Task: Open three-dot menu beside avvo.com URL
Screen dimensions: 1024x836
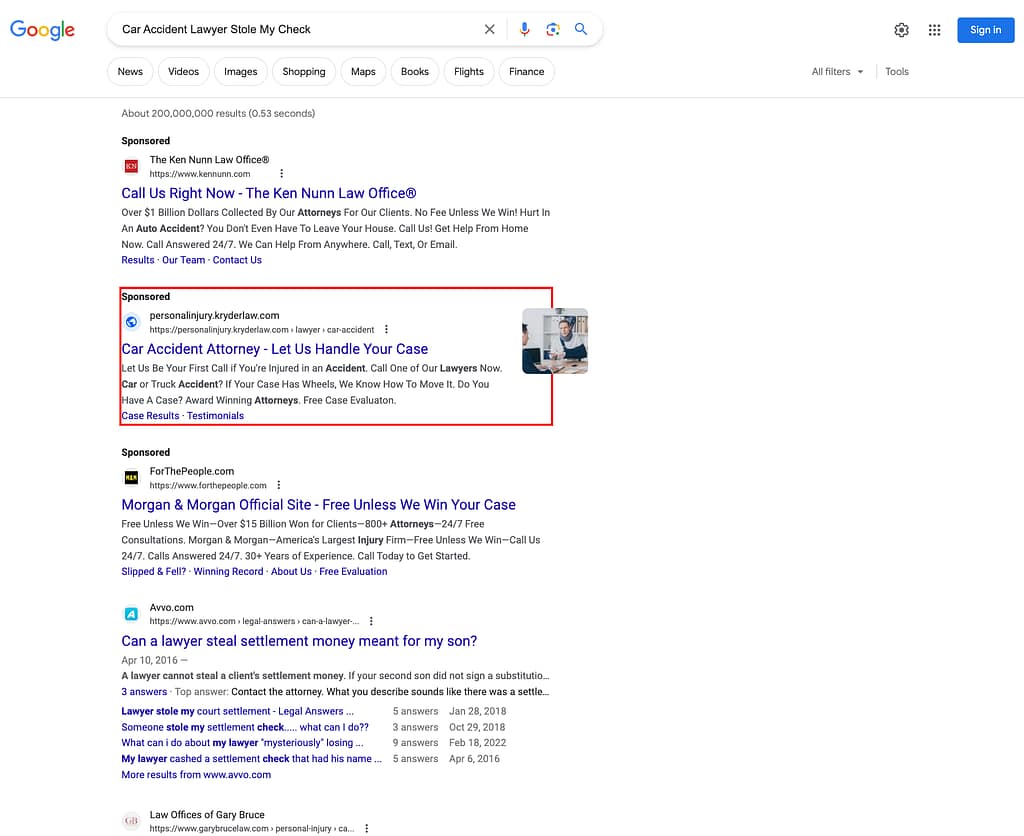Action: 371,621
